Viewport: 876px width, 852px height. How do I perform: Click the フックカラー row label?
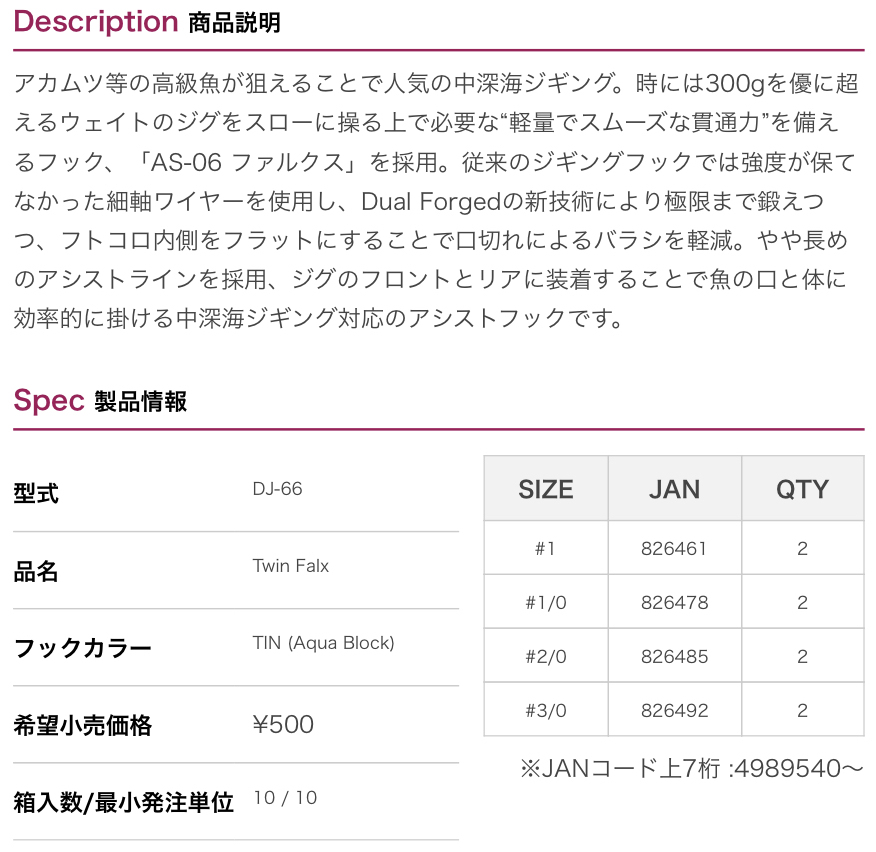[82, 648]
